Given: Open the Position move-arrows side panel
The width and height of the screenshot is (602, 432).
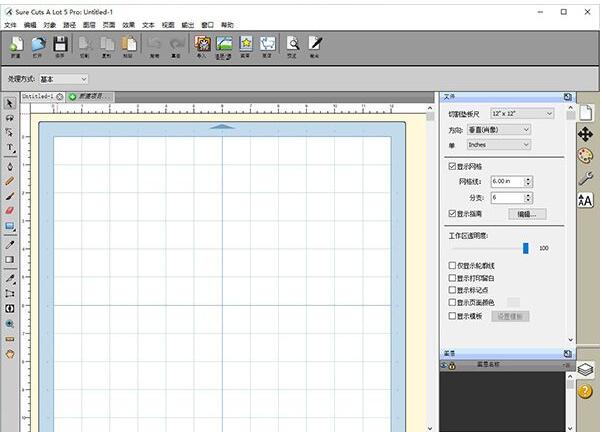Looking at the screenshot, I should click(x=585, y=134).
